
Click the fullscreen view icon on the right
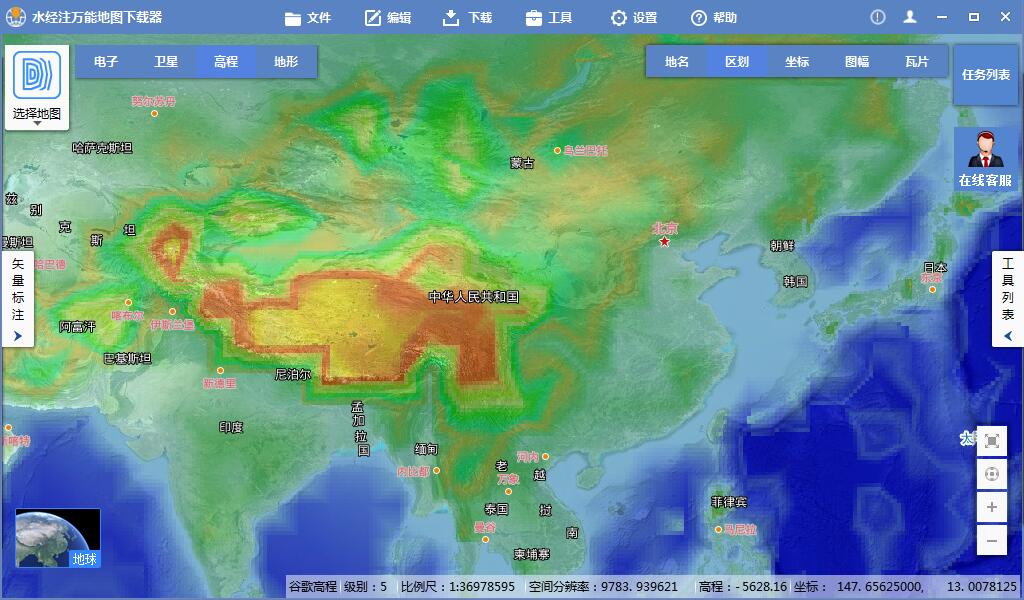click(991, 440)
